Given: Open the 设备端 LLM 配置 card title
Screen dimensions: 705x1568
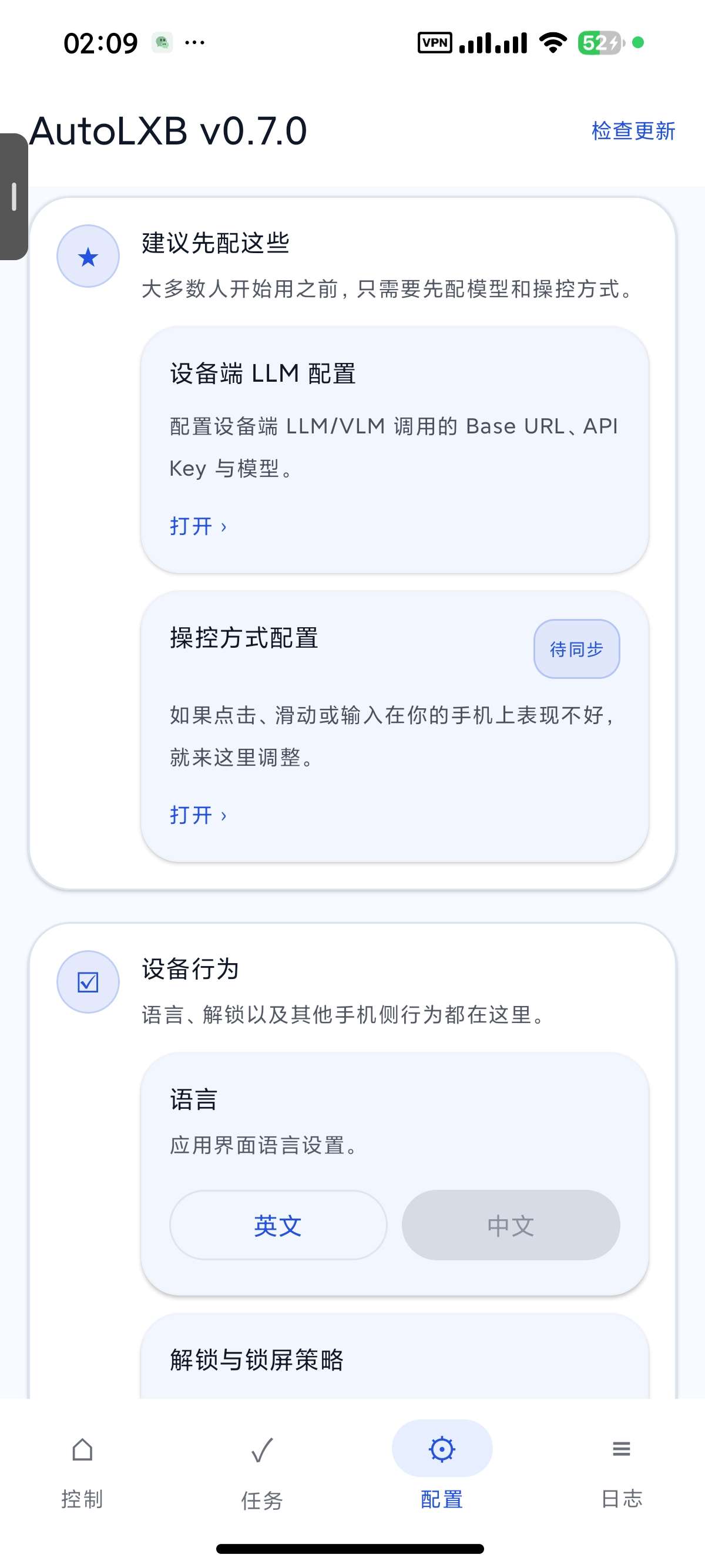Looking at the screenshot, I should (263, 373).
